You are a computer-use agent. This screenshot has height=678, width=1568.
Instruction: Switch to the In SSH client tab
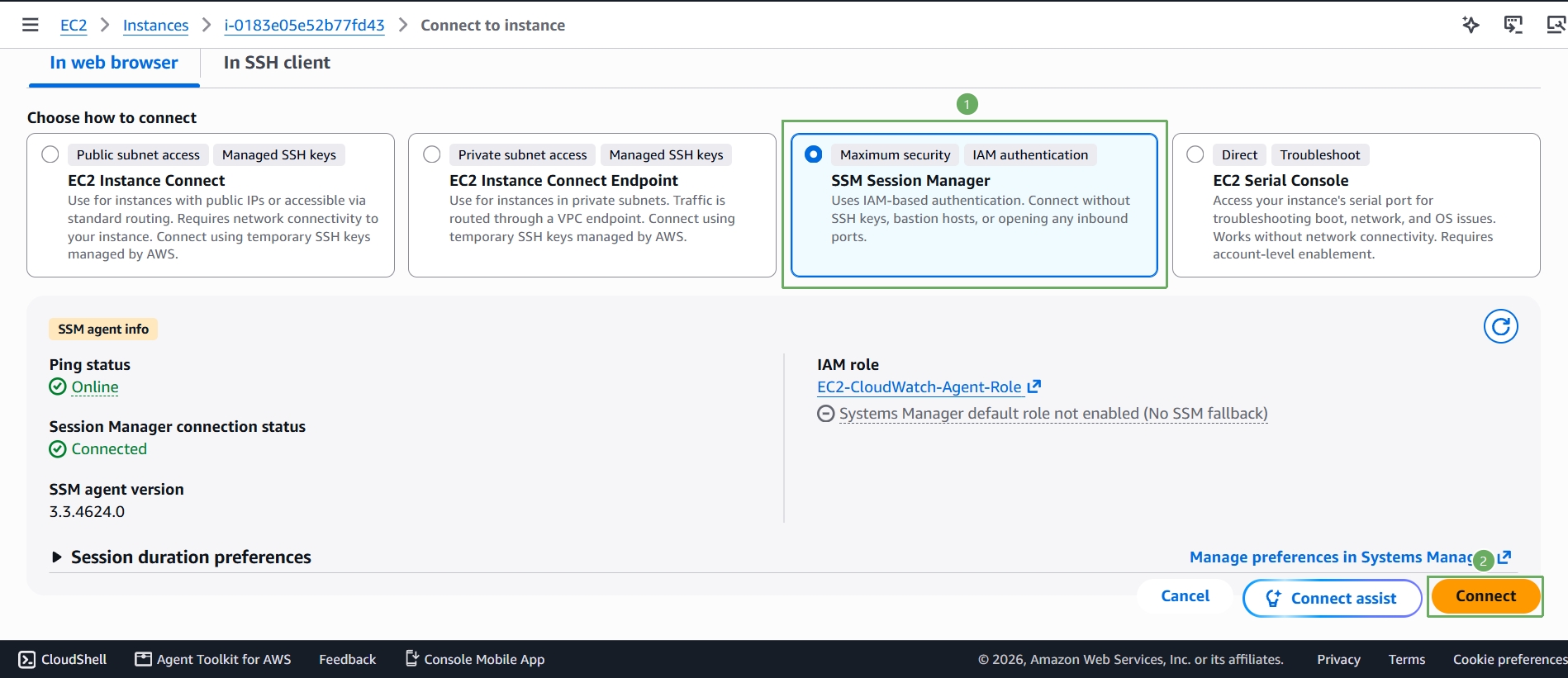tap(277, 63)
